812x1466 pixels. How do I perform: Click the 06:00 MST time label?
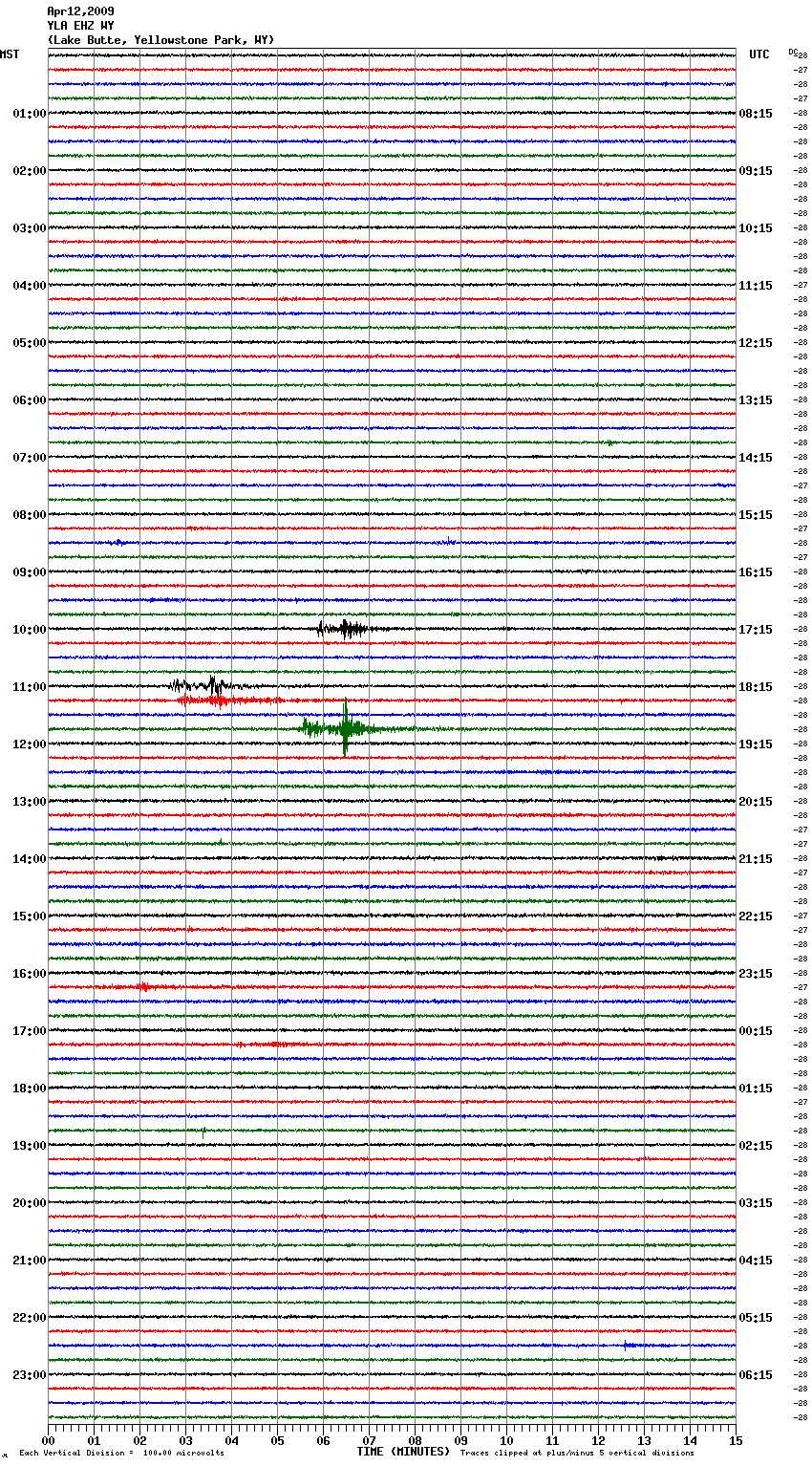point(29,400)
